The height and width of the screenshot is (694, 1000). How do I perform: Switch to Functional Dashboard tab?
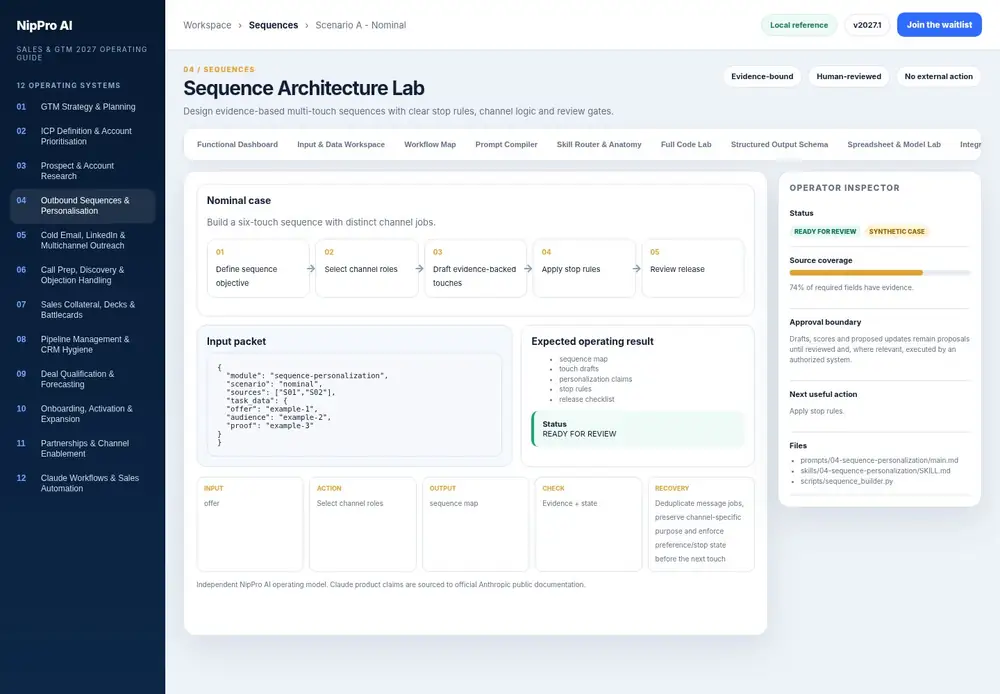point(237,145)
